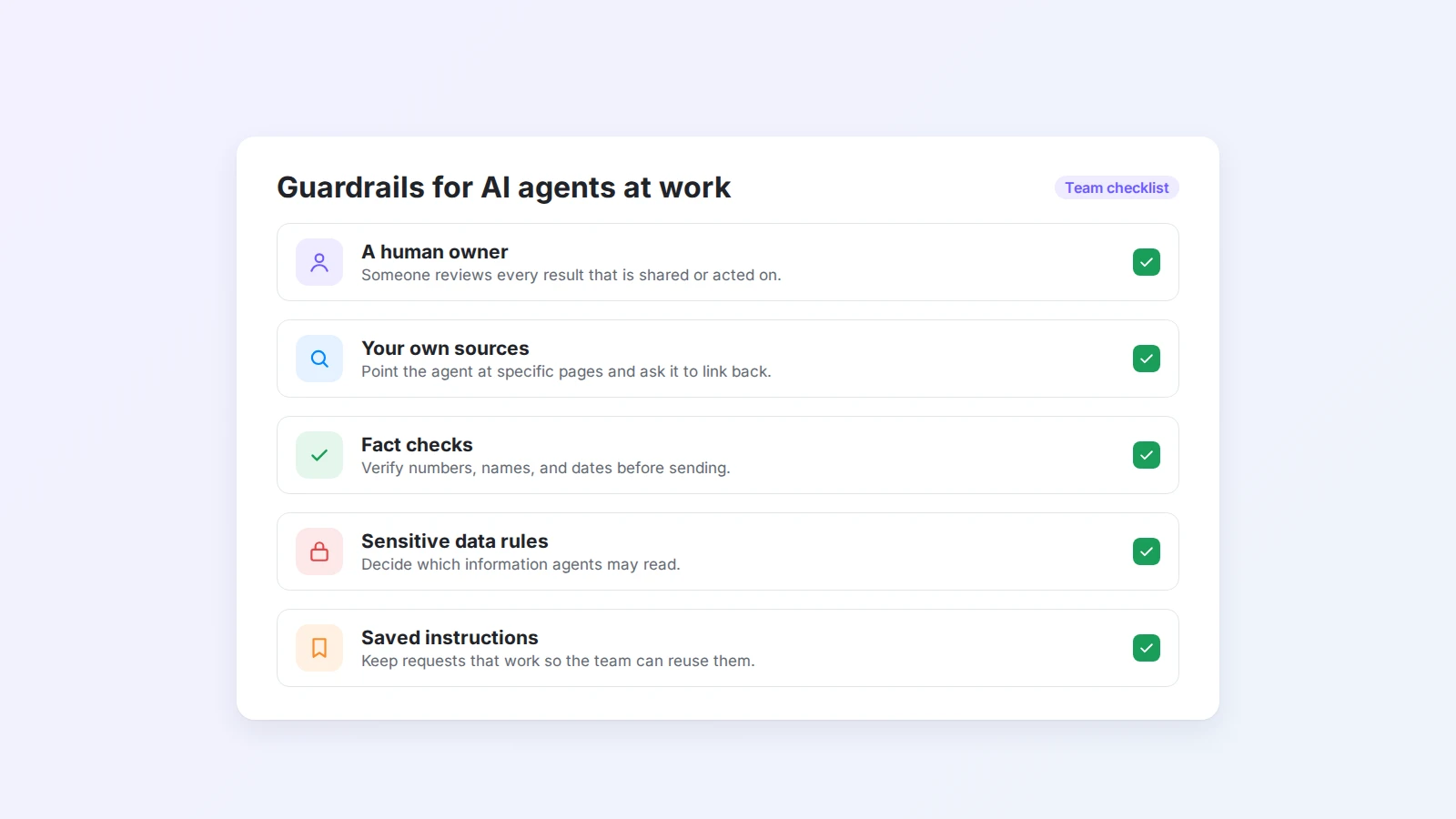This screenshot has width=1456, height=819.
Task: Toggle the Sensitive data rules checkbox
Action: 1147,551
